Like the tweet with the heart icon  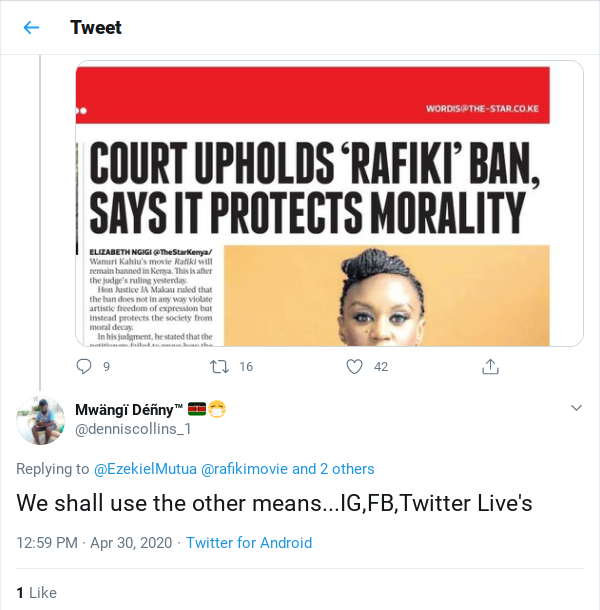pyautogui.click(x=354, y=366)
